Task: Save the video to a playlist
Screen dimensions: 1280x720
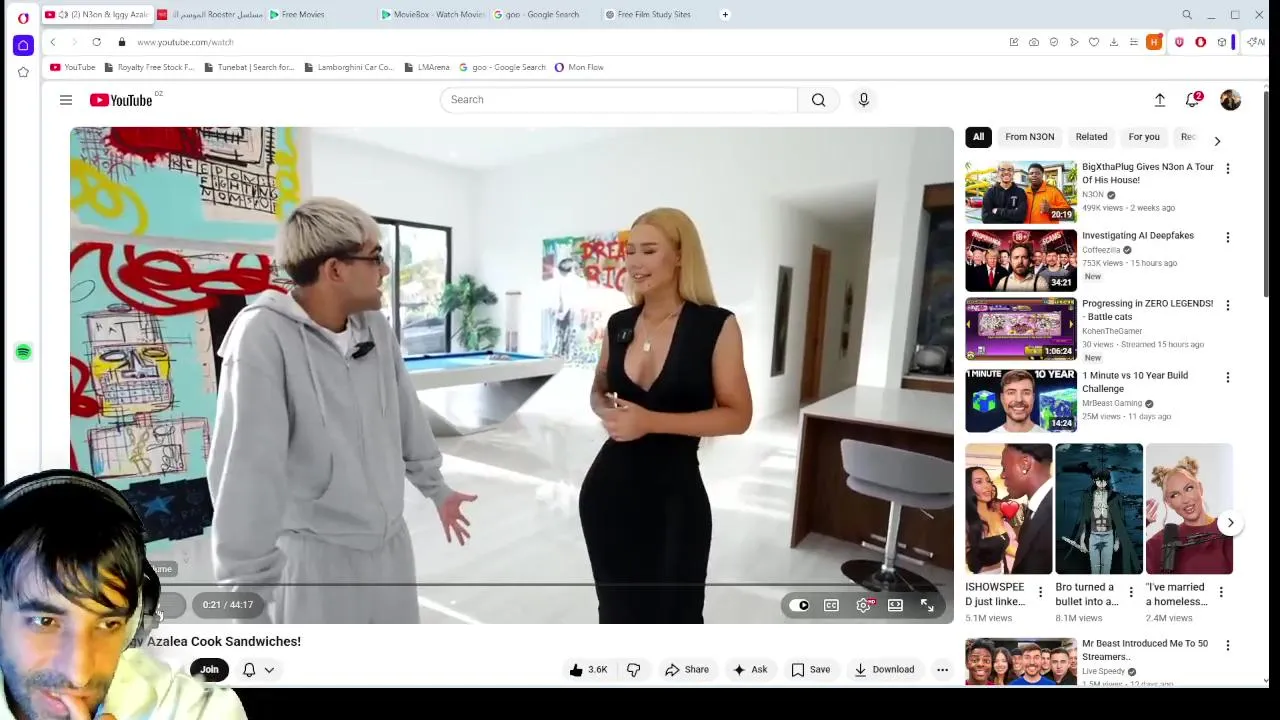Action: 811,670
